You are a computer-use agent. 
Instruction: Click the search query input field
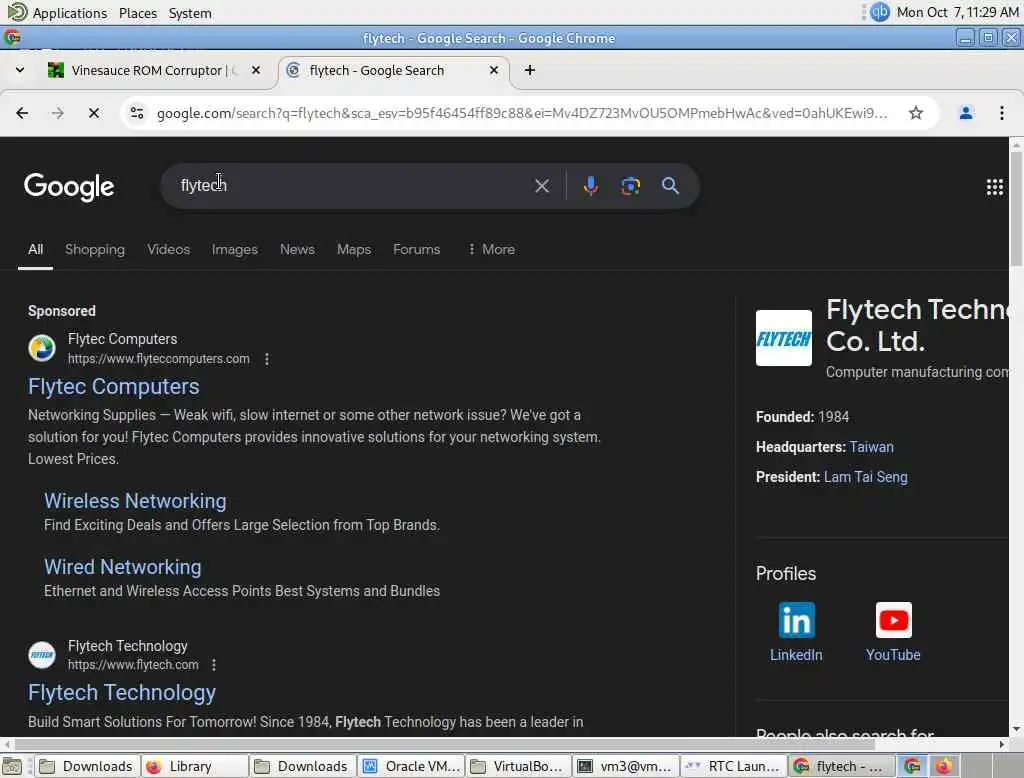pyautogui.click(x=353, y=186)
